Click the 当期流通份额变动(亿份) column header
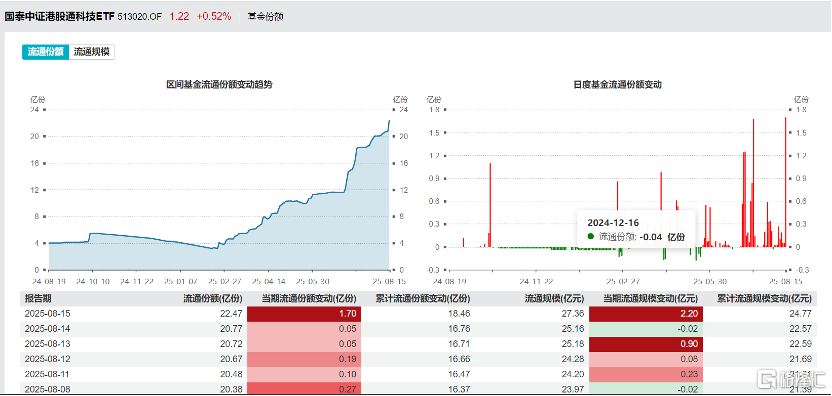The image size is (832, 396). tap(309, 299)
